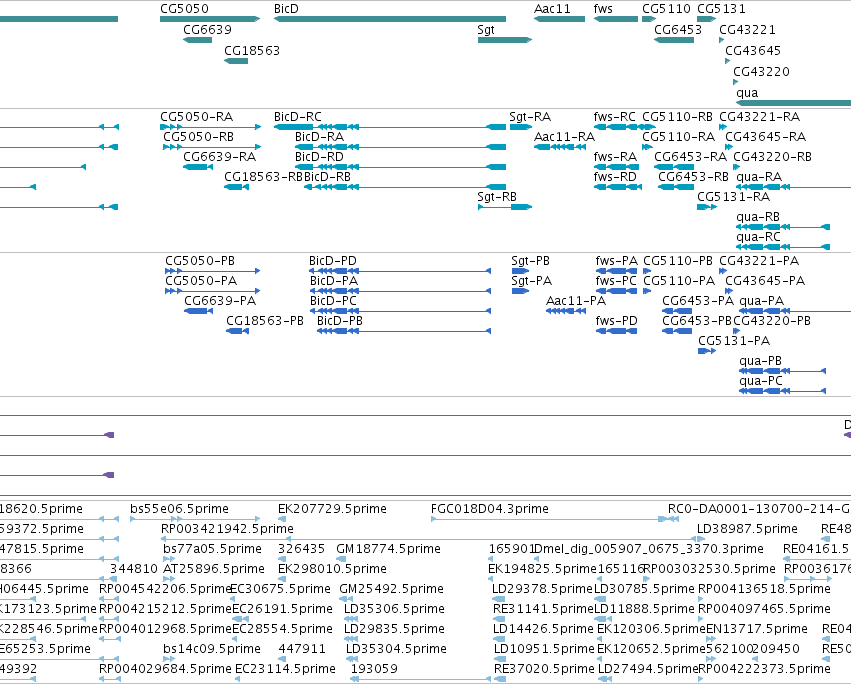Select the Aac11 gene label
Screen dimensions: 851x684
tap(552, 9)
